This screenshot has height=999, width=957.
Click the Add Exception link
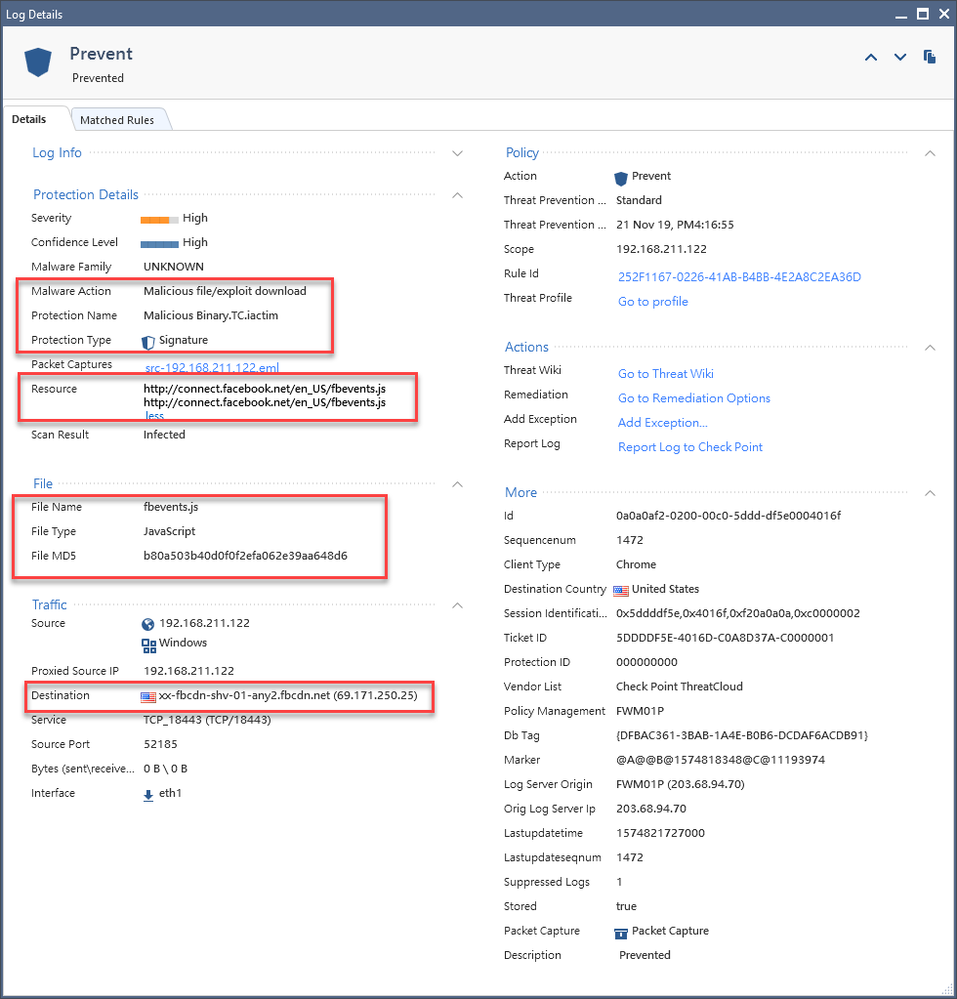point(662,423)
